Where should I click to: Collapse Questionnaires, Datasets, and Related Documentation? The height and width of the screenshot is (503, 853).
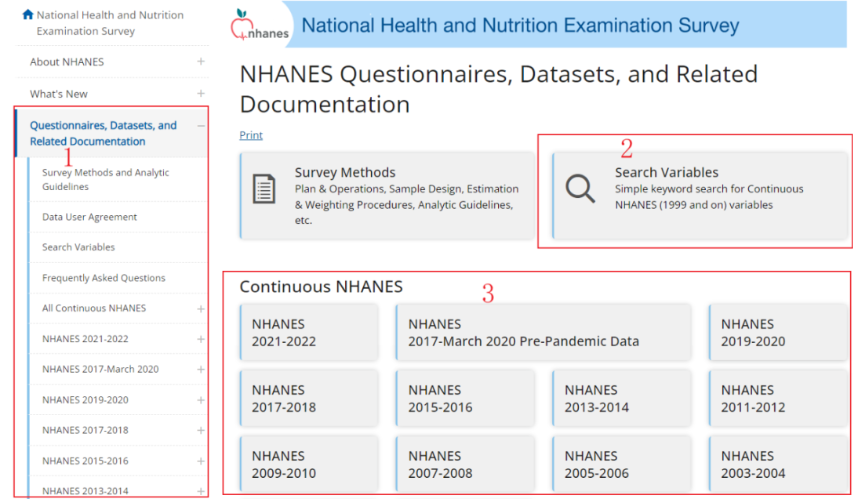pos(201,126)
